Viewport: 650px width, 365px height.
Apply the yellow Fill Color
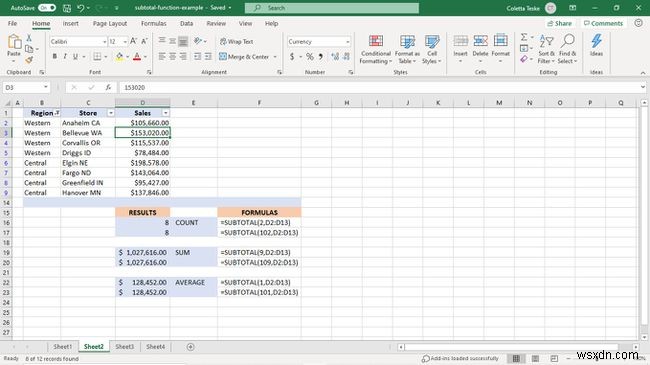click(119, 57)
